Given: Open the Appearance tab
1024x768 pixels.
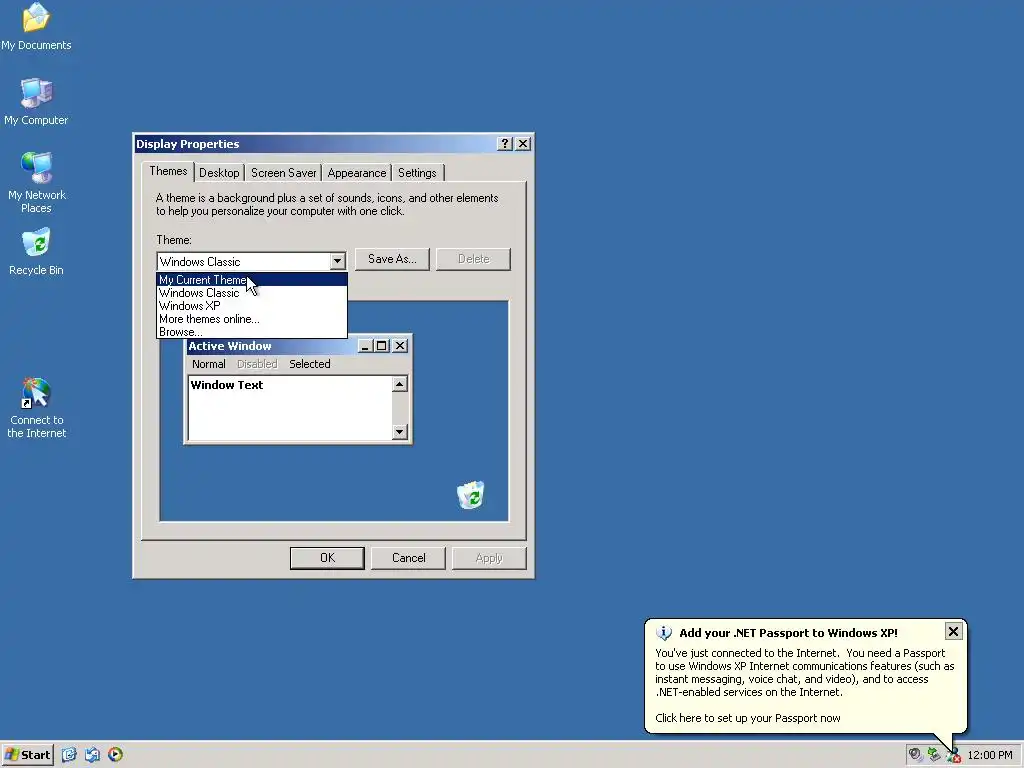Looking at the screenshot, I should 357,173.
